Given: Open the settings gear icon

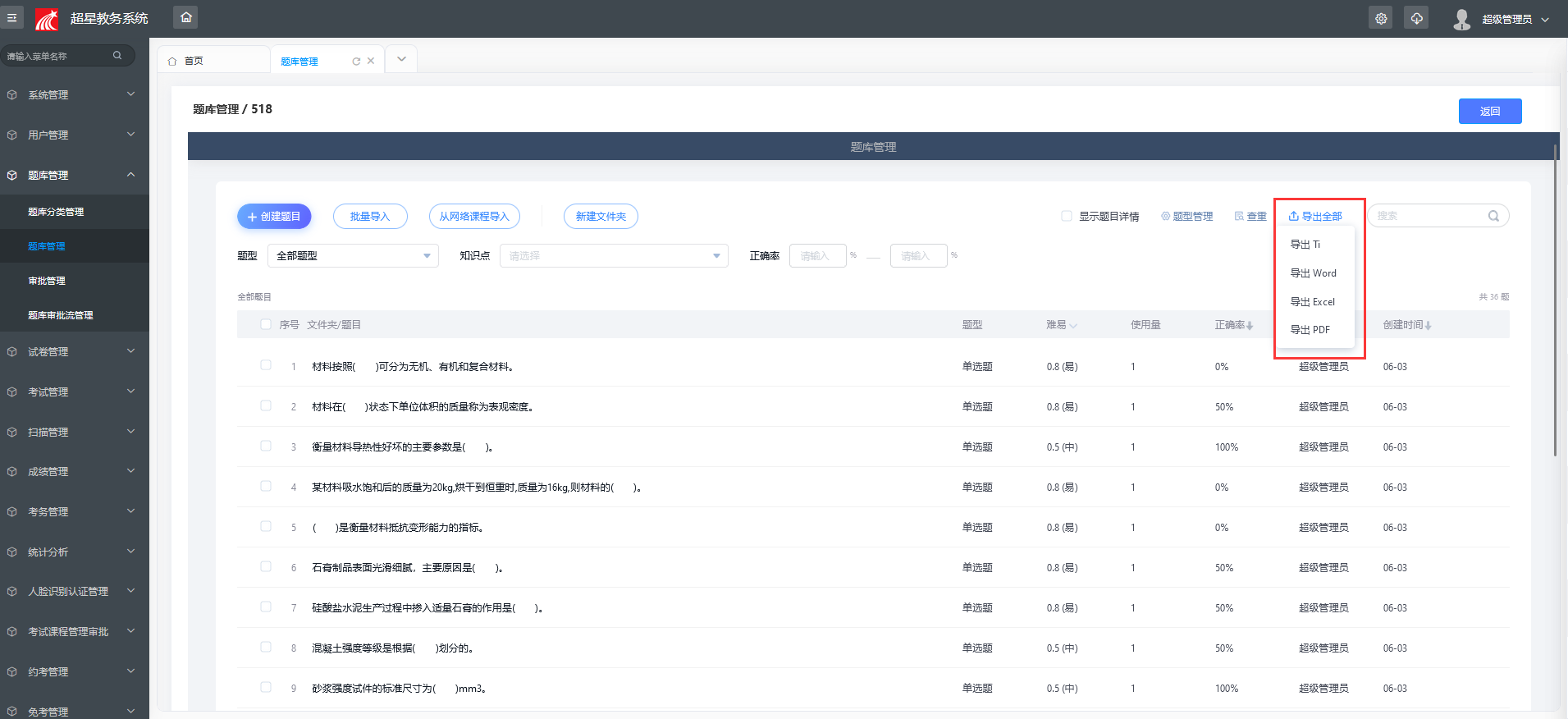Looking at the screenshot, I should [x=1381, y=18].
